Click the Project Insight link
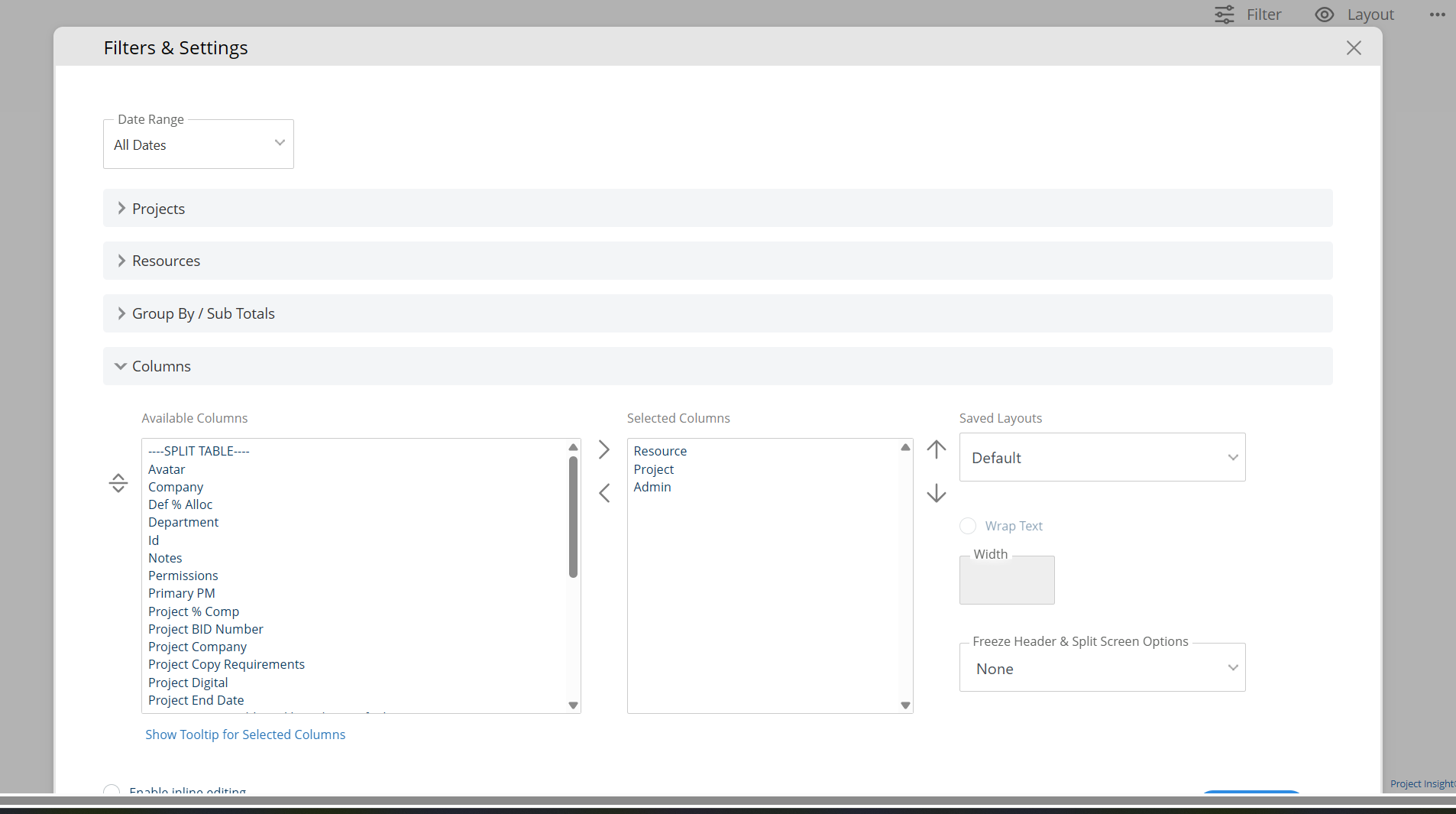This screenshot has height=814, width=1456. click(1422, 784)
